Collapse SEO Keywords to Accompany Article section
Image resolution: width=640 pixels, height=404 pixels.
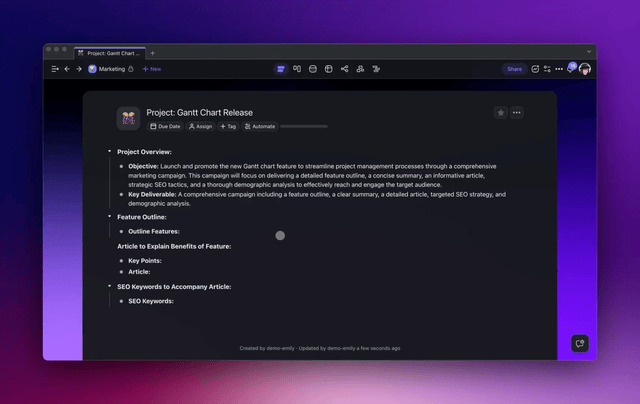pos(110,286)
